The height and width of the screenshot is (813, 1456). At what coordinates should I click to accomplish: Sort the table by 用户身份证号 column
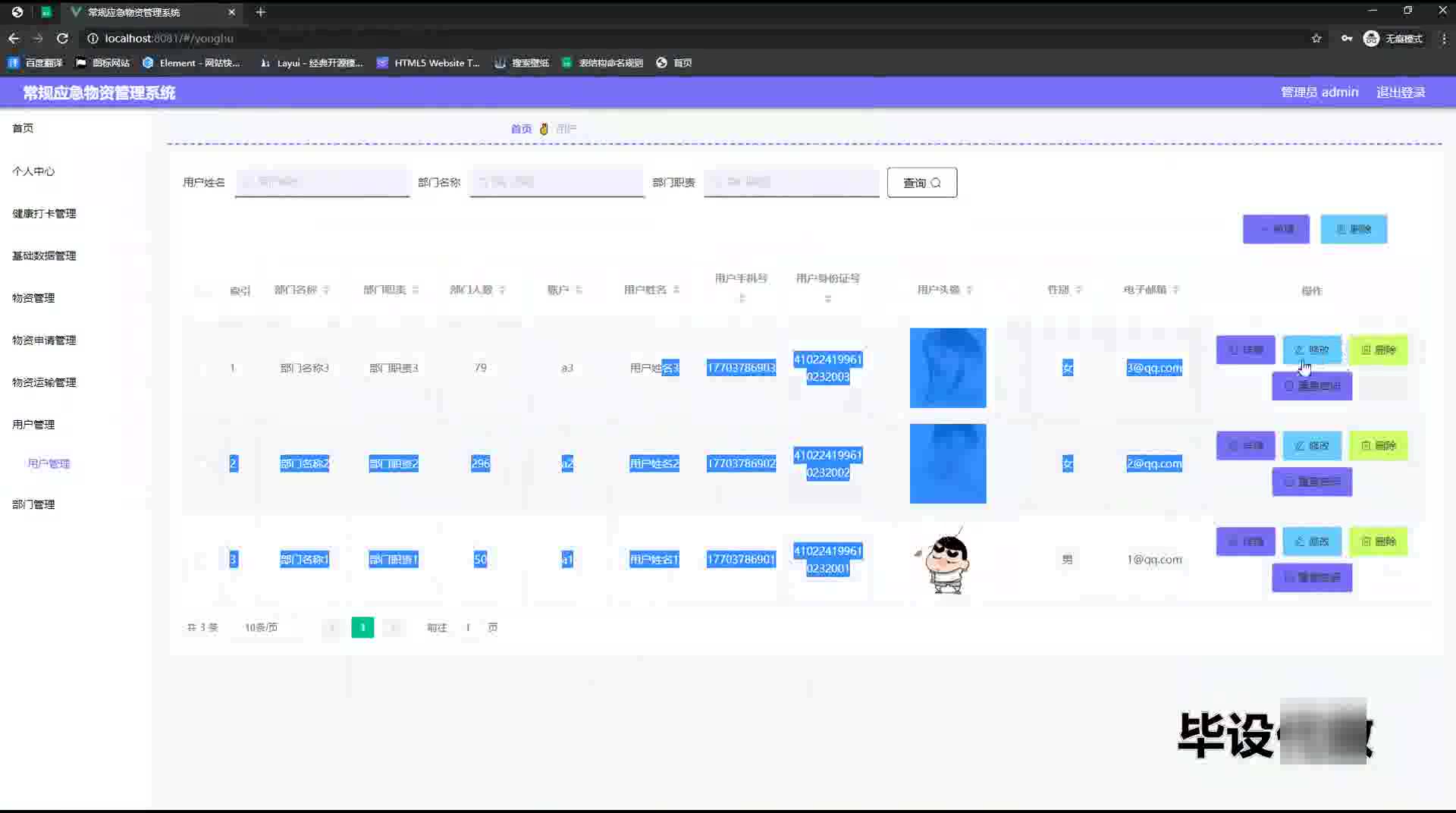[x=828, y=299]
